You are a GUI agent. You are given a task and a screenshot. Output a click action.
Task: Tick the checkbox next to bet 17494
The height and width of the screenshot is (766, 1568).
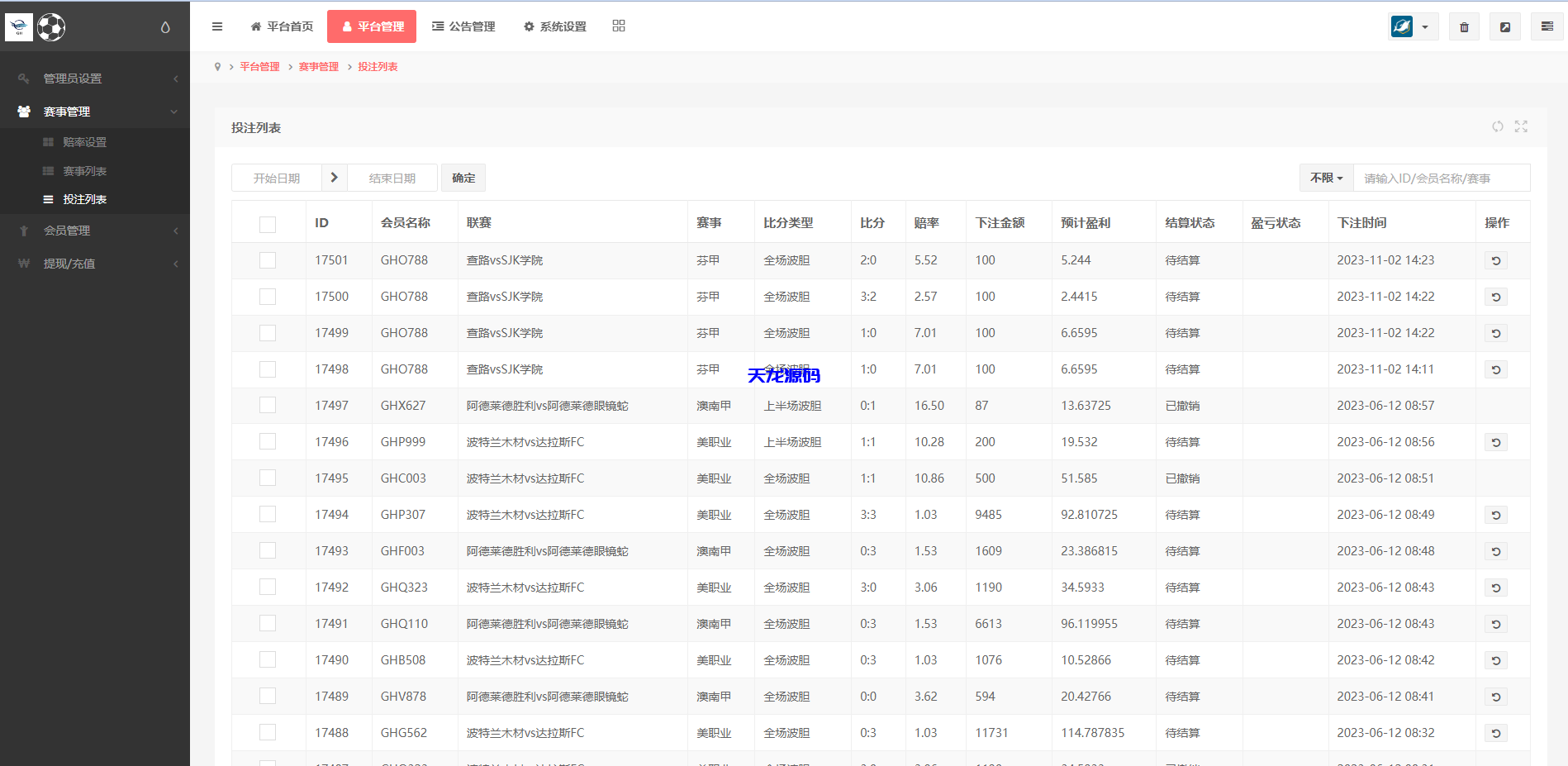tap(267, 513)
